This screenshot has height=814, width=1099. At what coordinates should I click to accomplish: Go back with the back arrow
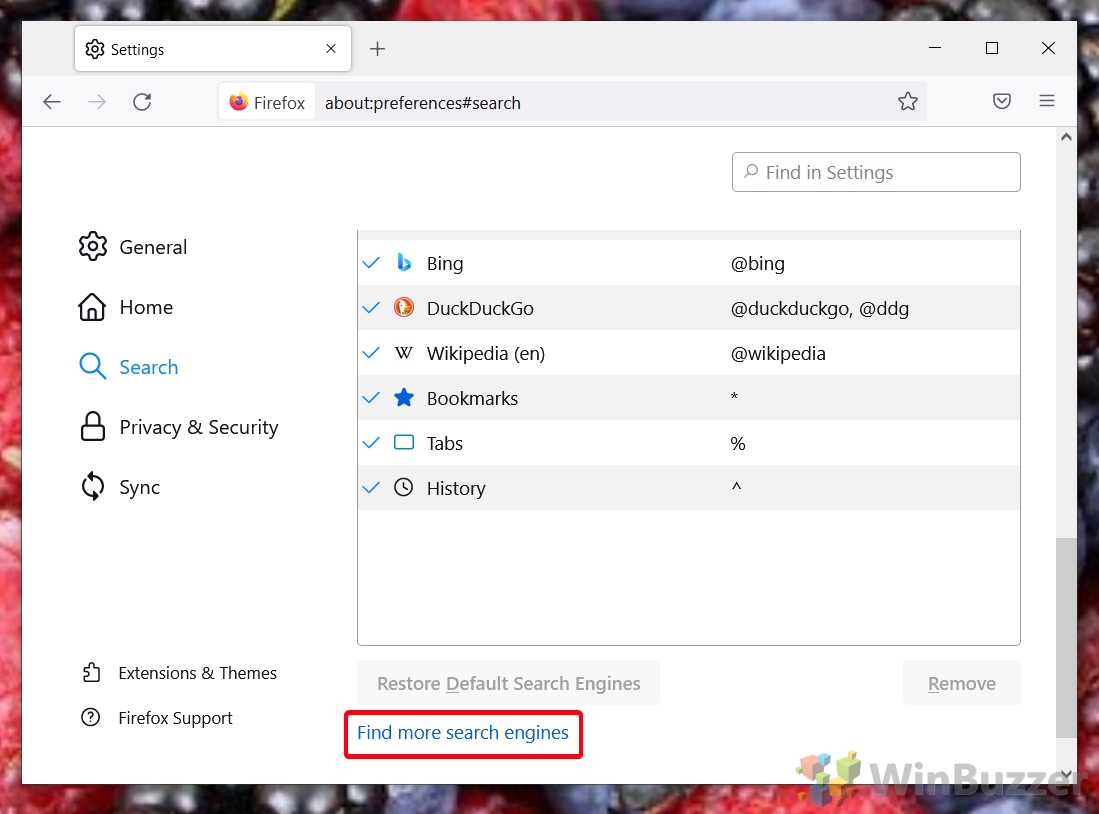(52, 102)
